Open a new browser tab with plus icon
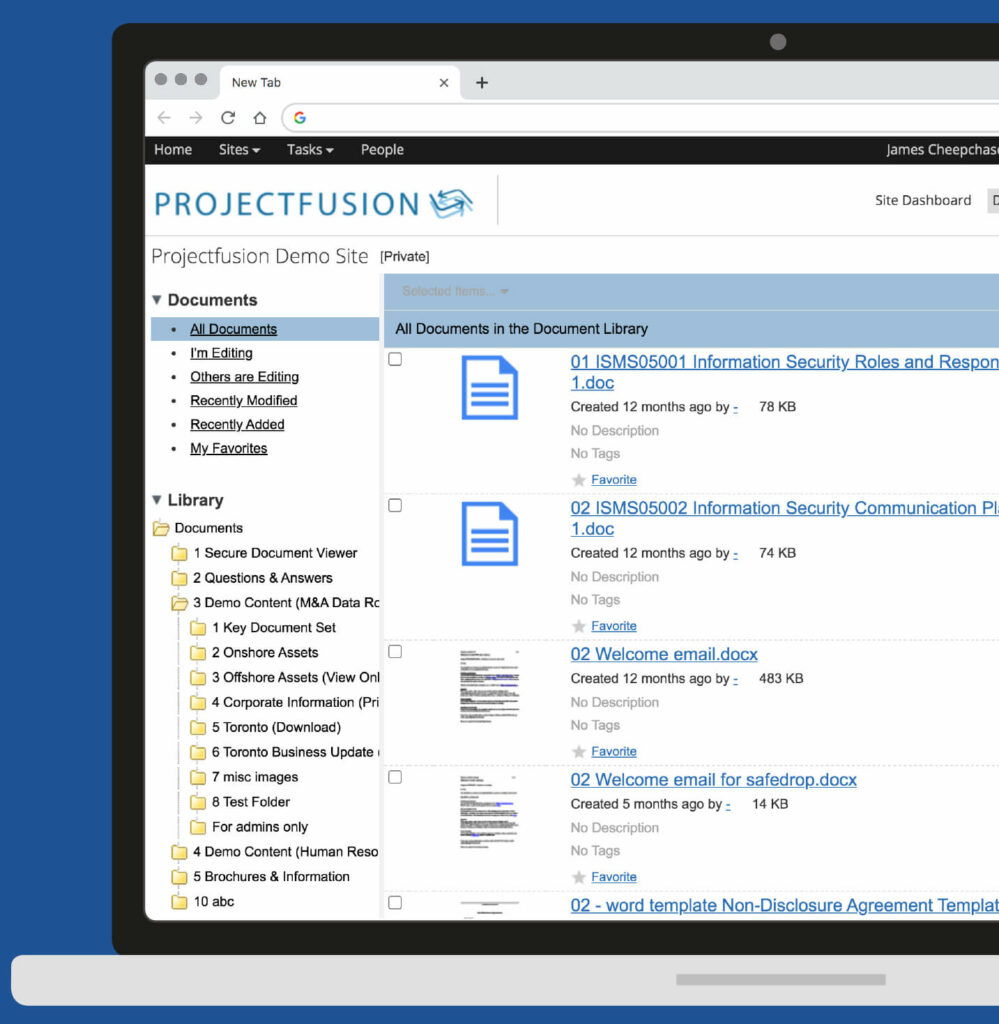Image resolution: width=999 pixels, height=1024 pixels. coord(481,83)
